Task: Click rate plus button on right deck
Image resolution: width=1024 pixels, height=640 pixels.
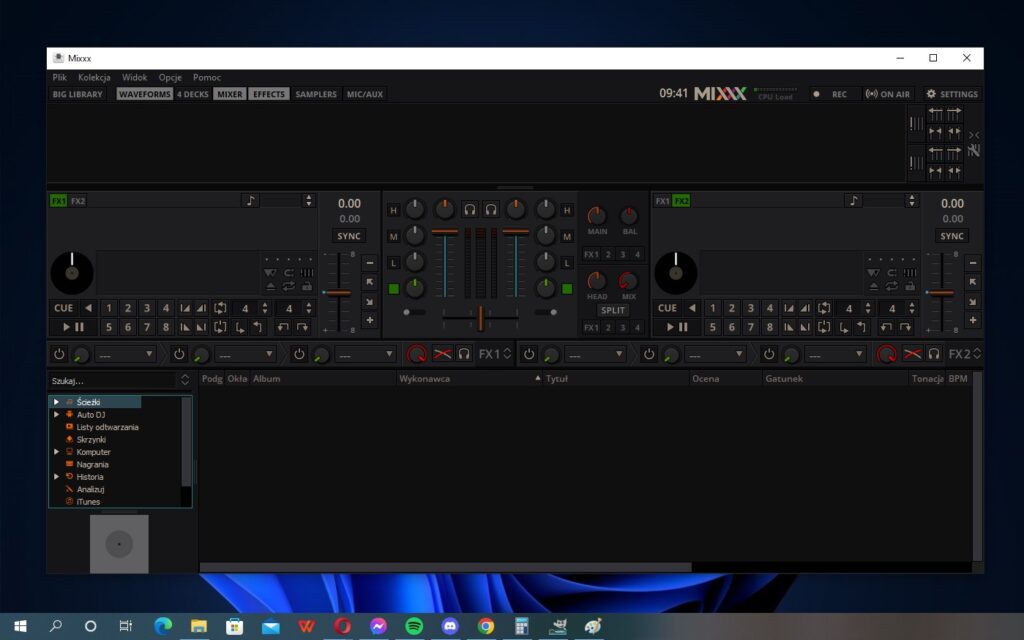Action: point(972,320)
